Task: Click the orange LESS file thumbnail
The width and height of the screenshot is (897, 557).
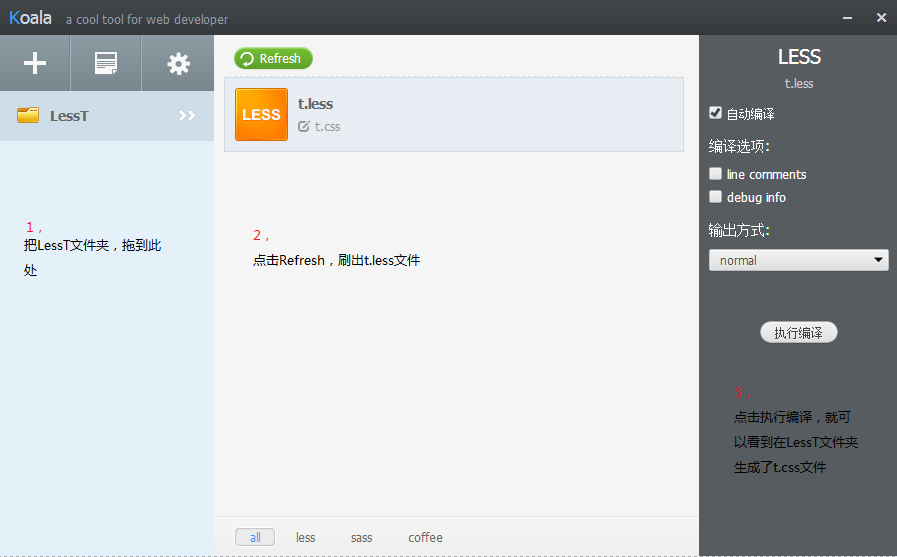Action: click(261, 114)
